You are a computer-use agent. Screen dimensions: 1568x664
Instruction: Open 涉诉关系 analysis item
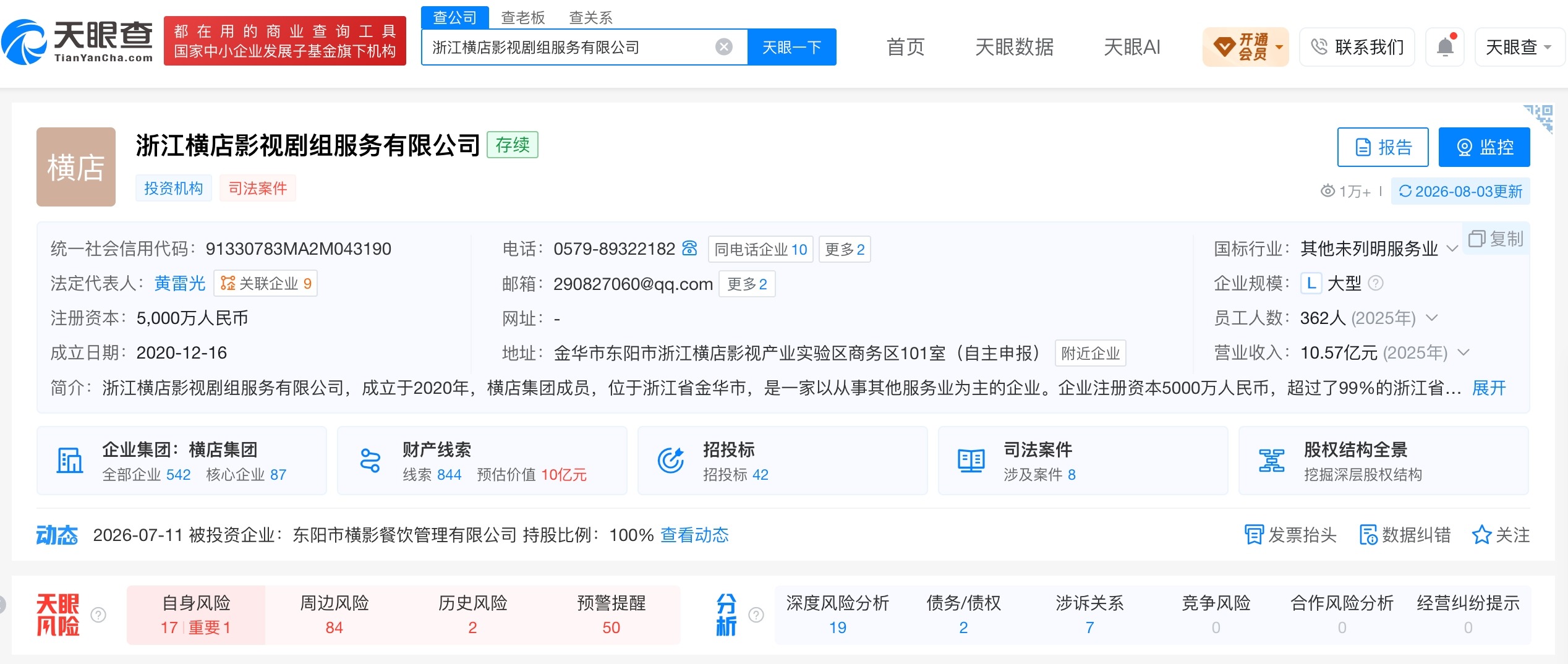click(1090, 615)
